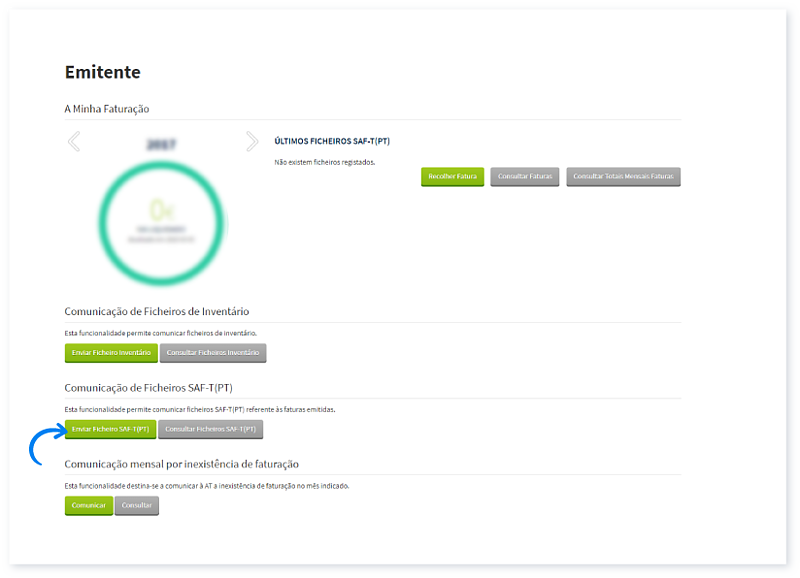This screenshot has height=578, width=800.
Task: Open Consultar Faturas
Action: click(x=524, y=177)
